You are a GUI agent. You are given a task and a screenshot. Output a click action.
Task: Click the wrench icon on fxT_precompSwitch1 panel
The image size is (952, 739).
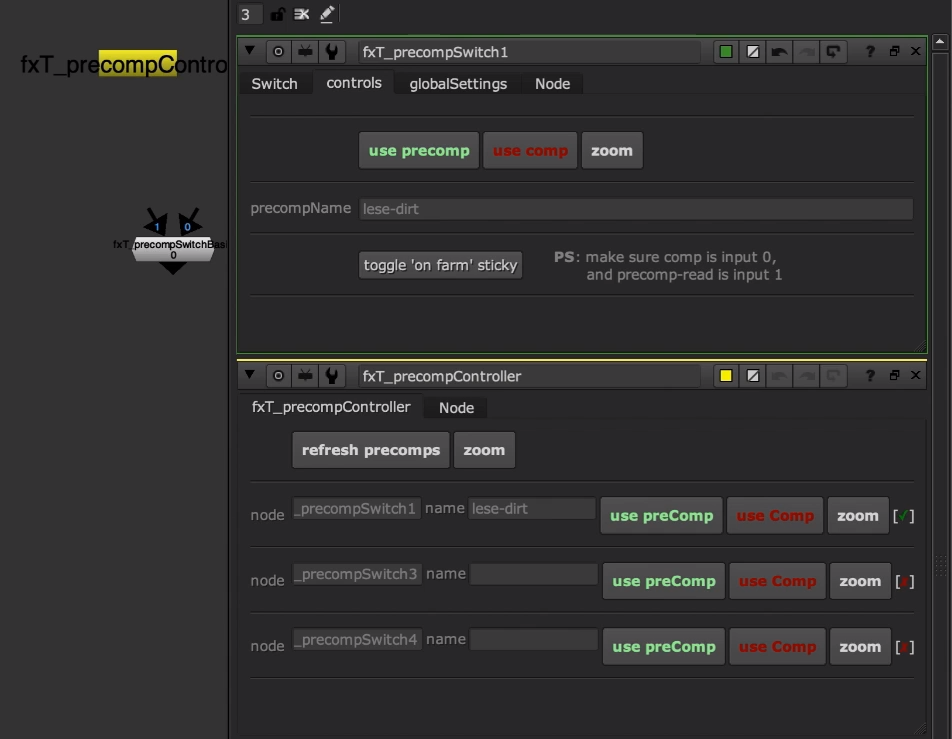pyautogui.click(x=331, y=51)
